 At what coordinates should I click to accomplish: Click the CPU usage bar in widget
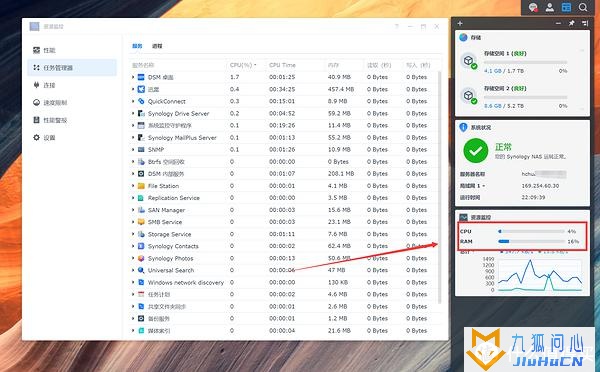pyautogui.click(x=531, y=231)
